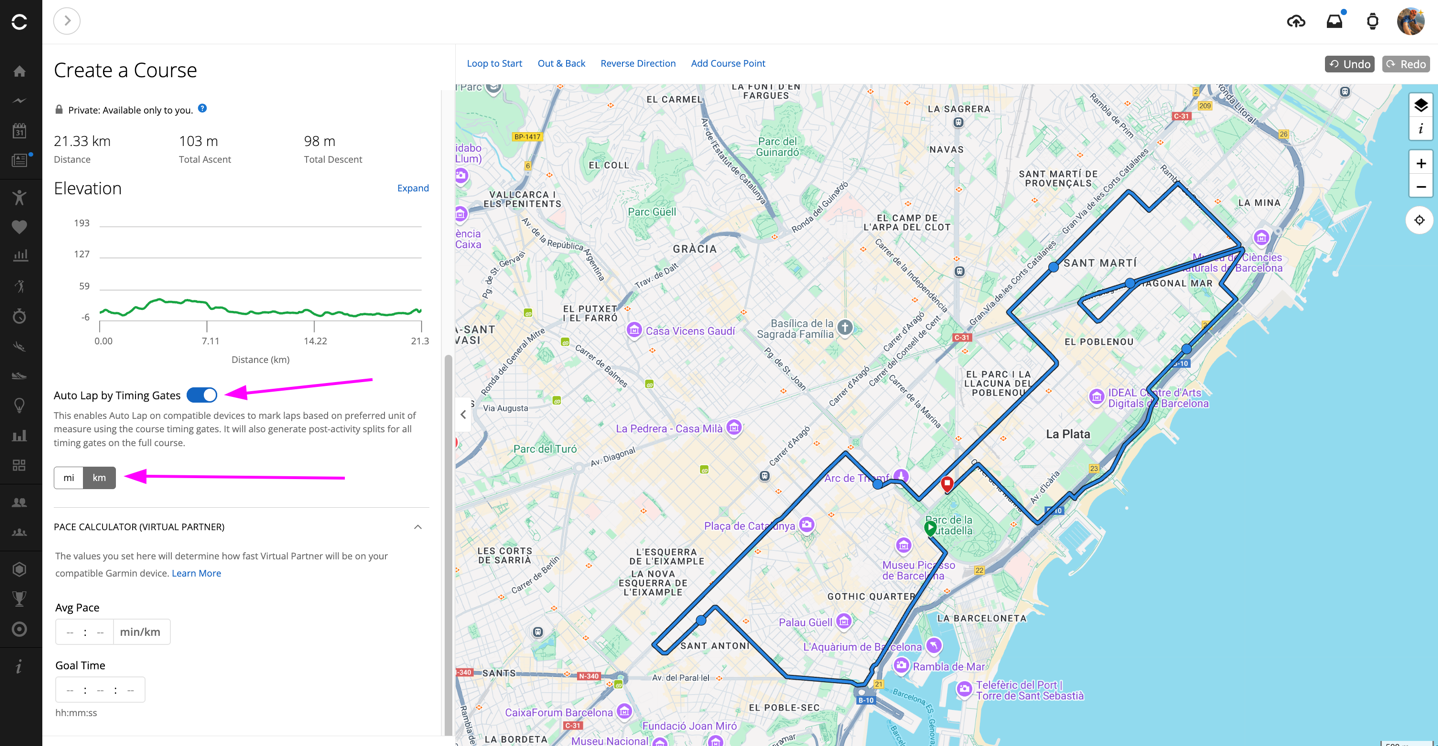Image resolution: width=1438 pixels, height=746 pixels.
Task: Open the Learn More link
Action: coord(196,573)
